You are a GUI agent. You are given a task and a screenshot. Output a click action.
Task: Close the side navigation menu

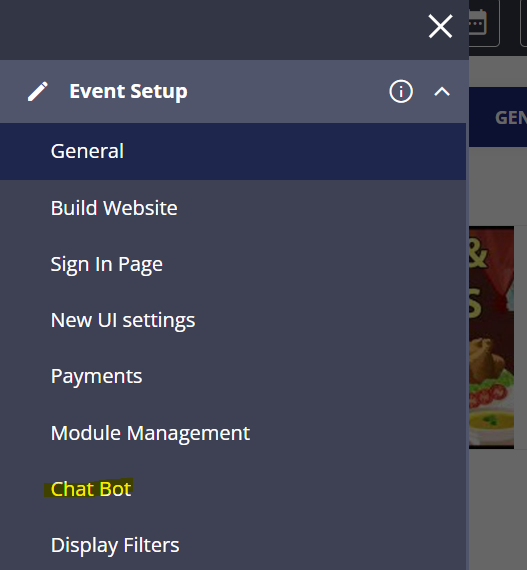[440, 26]
